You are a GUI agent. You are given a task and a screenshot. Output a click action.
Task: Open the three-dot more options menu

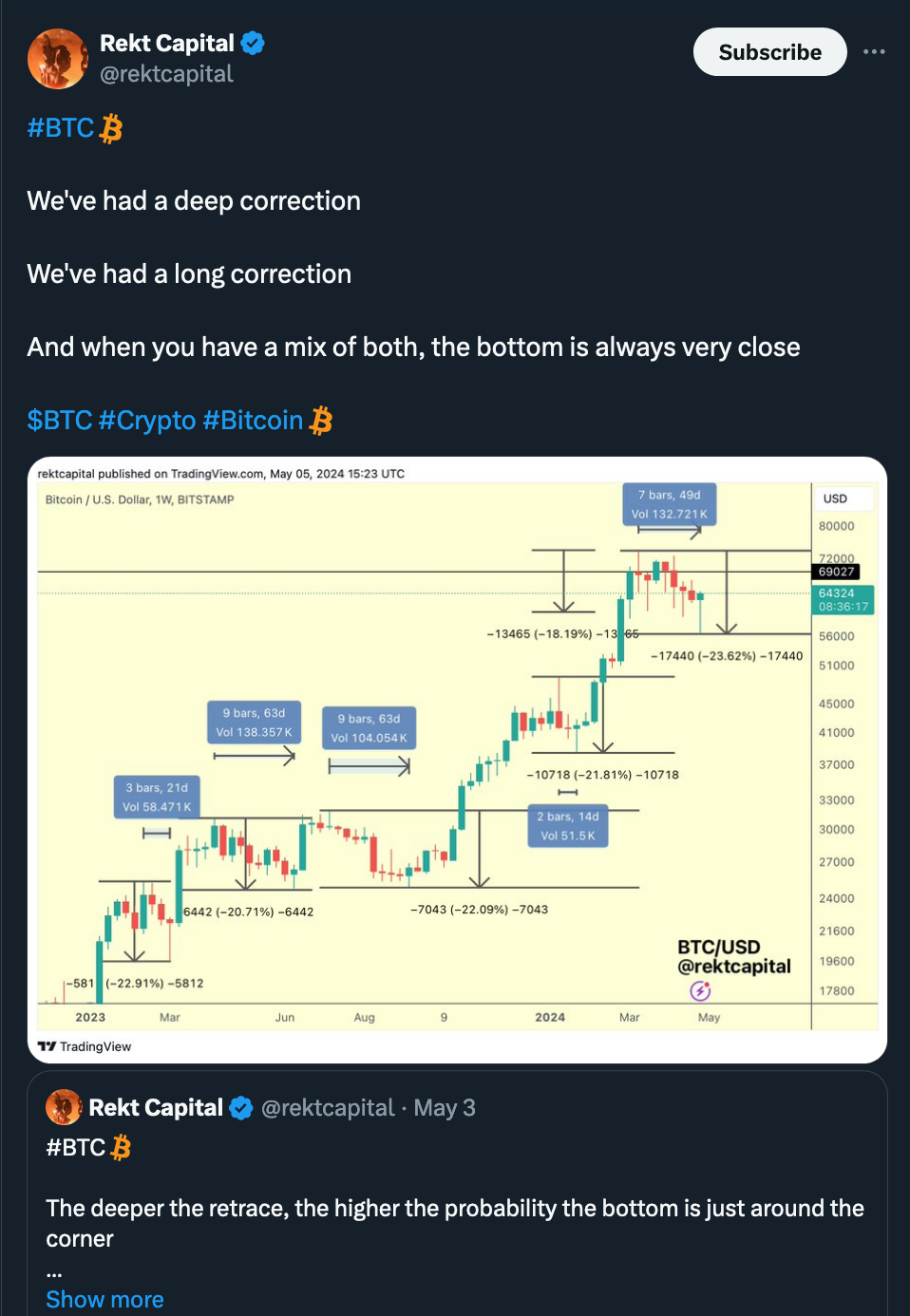point(874,52)
